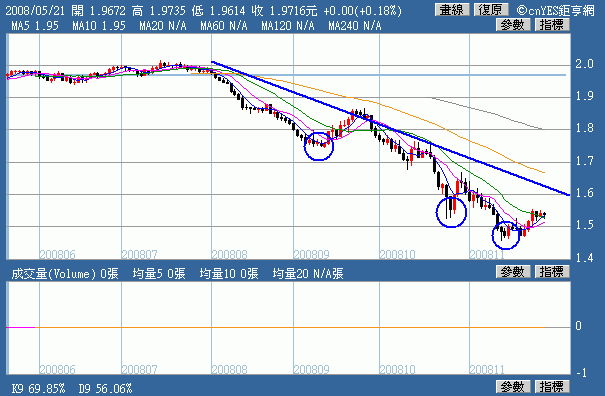Image resolution: width=605 pixels, height=396 pixels.
Task: Click the 0 volume axis label
Action: (578, 326)
